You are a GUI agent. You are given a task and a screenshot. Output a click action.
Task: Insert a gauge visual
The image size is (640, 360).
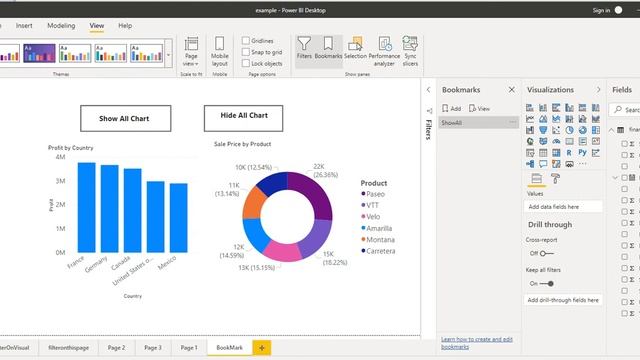coord(556,141)
